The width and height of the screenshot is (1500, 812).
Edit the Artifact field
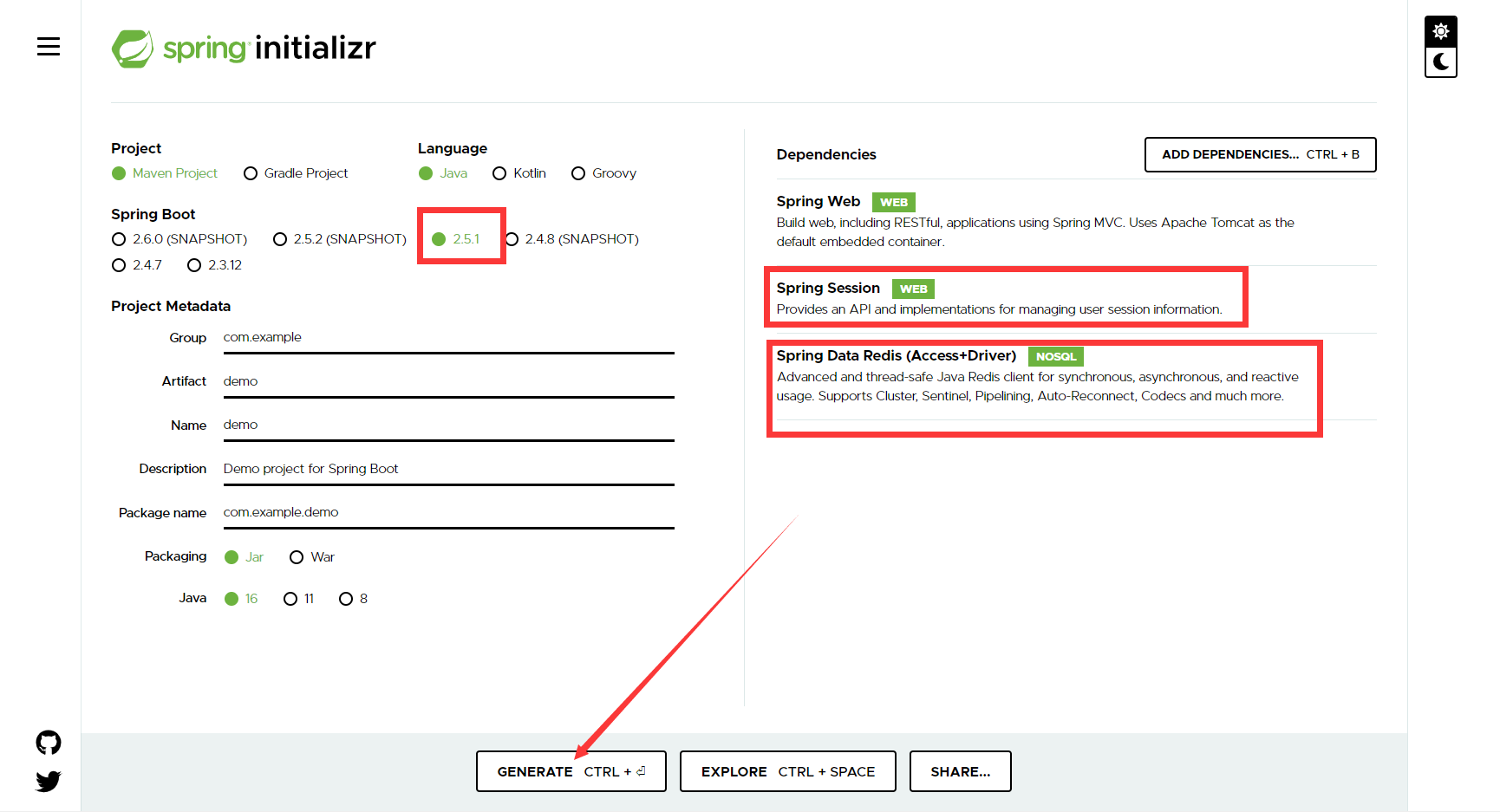point(449,381)
